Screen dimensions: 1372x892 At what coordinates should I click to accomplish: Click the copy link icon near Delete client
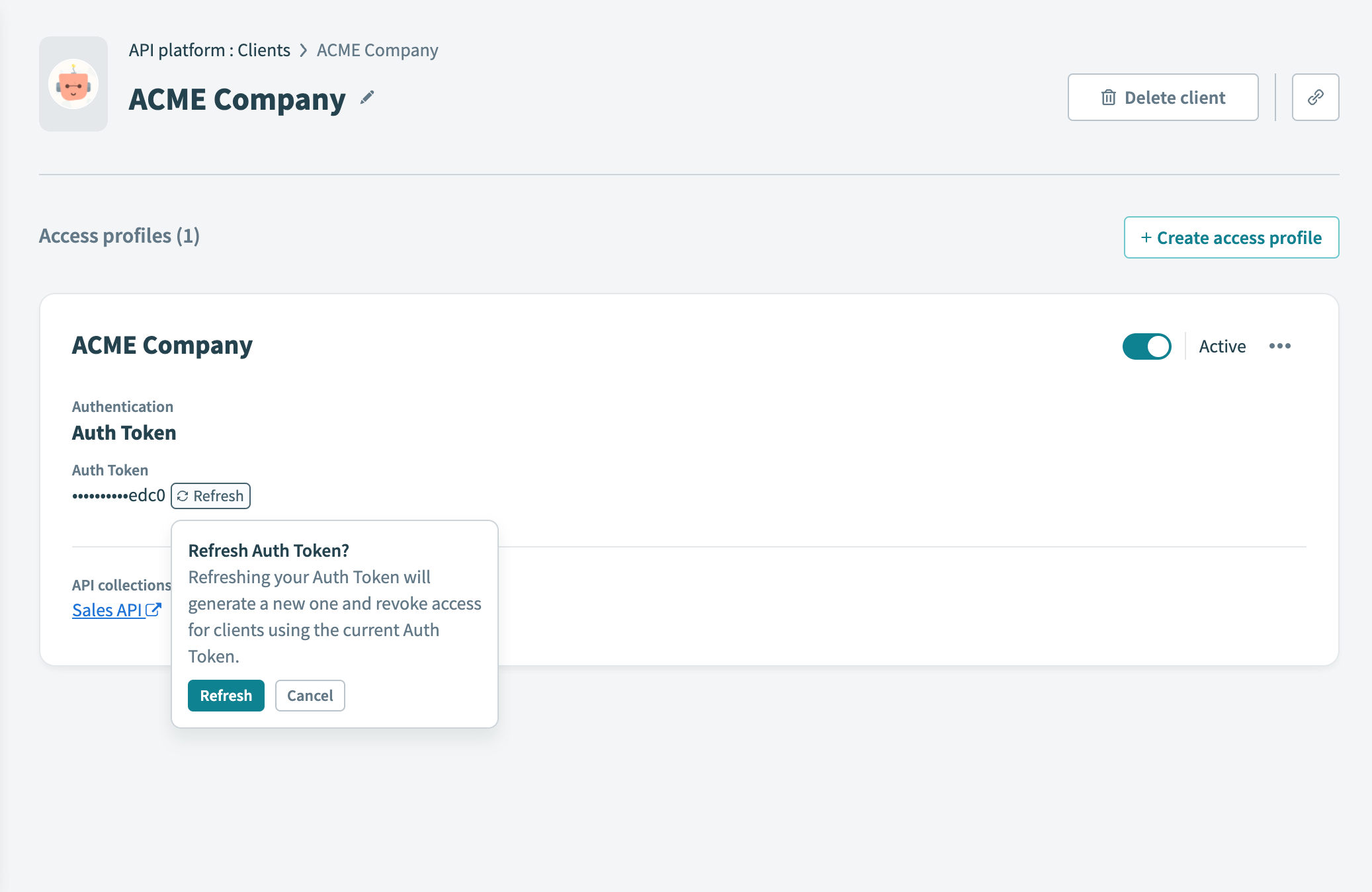1315,97
